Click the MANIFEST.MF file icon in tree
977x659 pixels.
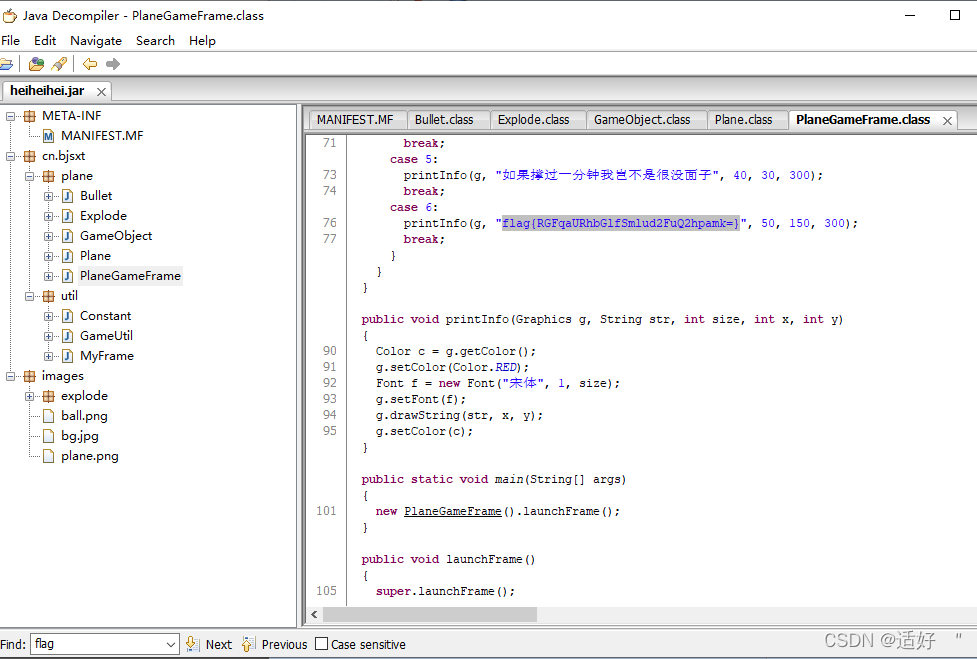(x=49, y=136)
